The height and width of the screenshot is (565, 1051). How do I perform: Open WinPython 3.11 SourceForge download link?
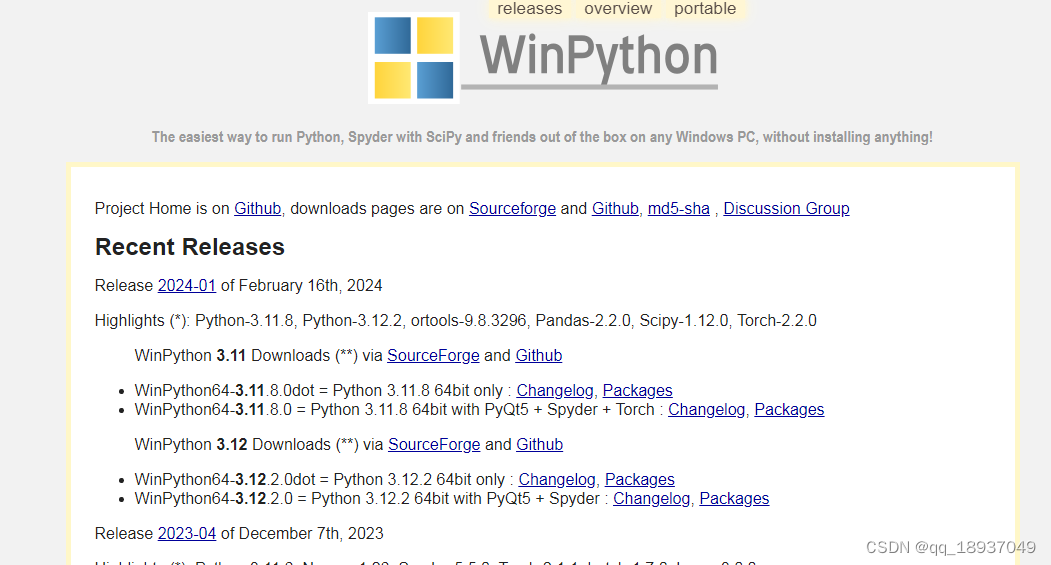point(433,355)
